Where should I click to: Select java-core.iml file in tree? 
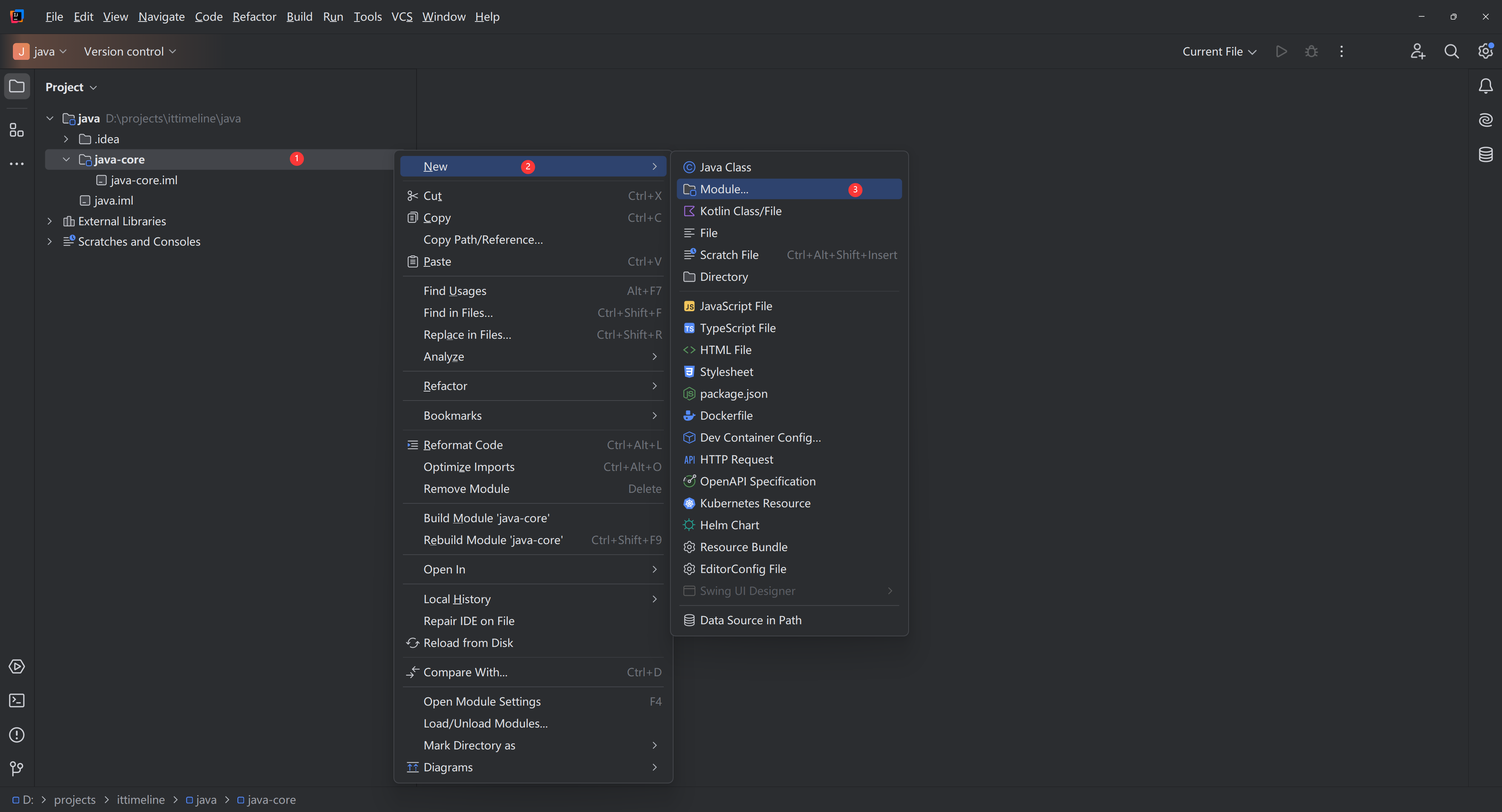pos(144,180)
